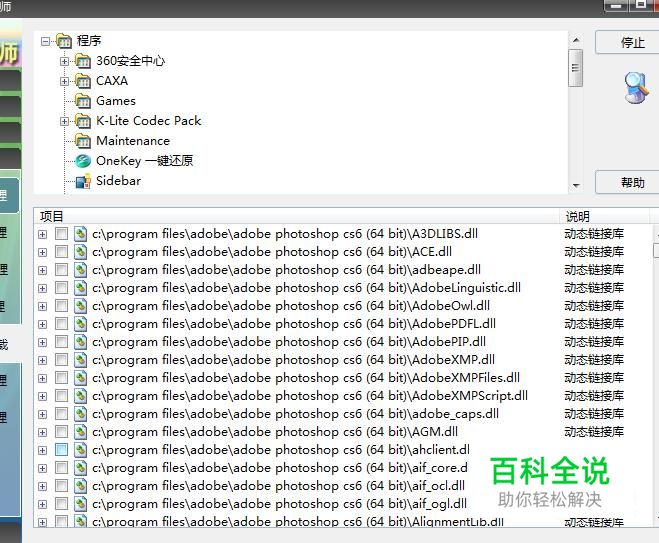Expand the adobe_caps.dll row
This screenshot has width=659, height=543.
pos(42,414)
